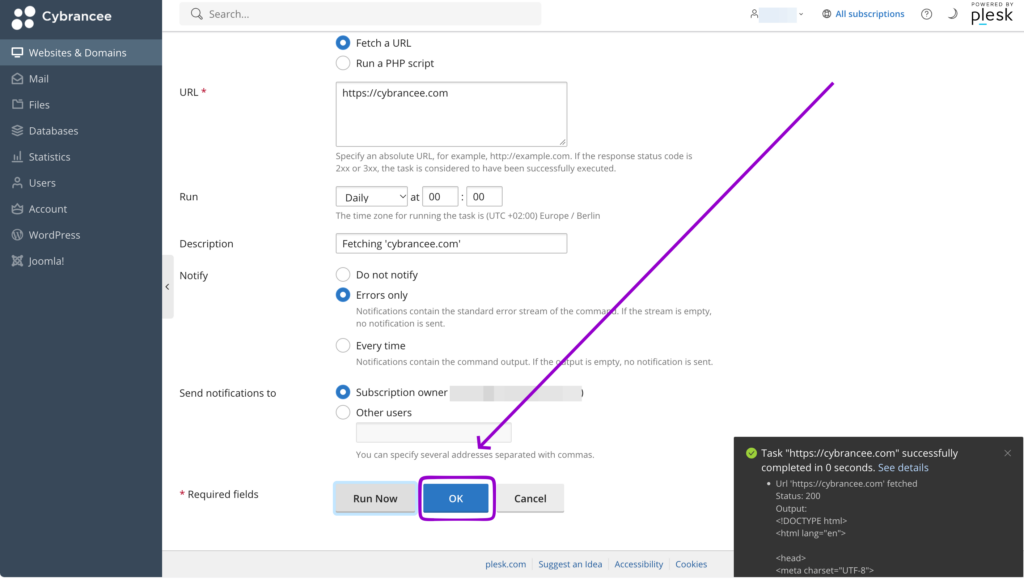Select Other users as recipient
The height and width of the screenshot is (580, 1024).
click(343, 412)
